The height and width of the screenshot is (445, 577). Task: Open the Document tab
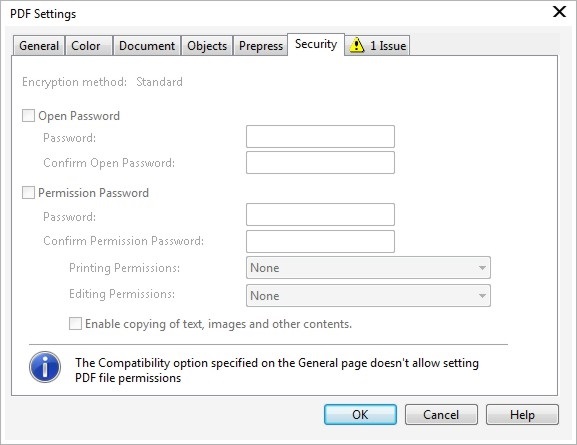point(147,46)
